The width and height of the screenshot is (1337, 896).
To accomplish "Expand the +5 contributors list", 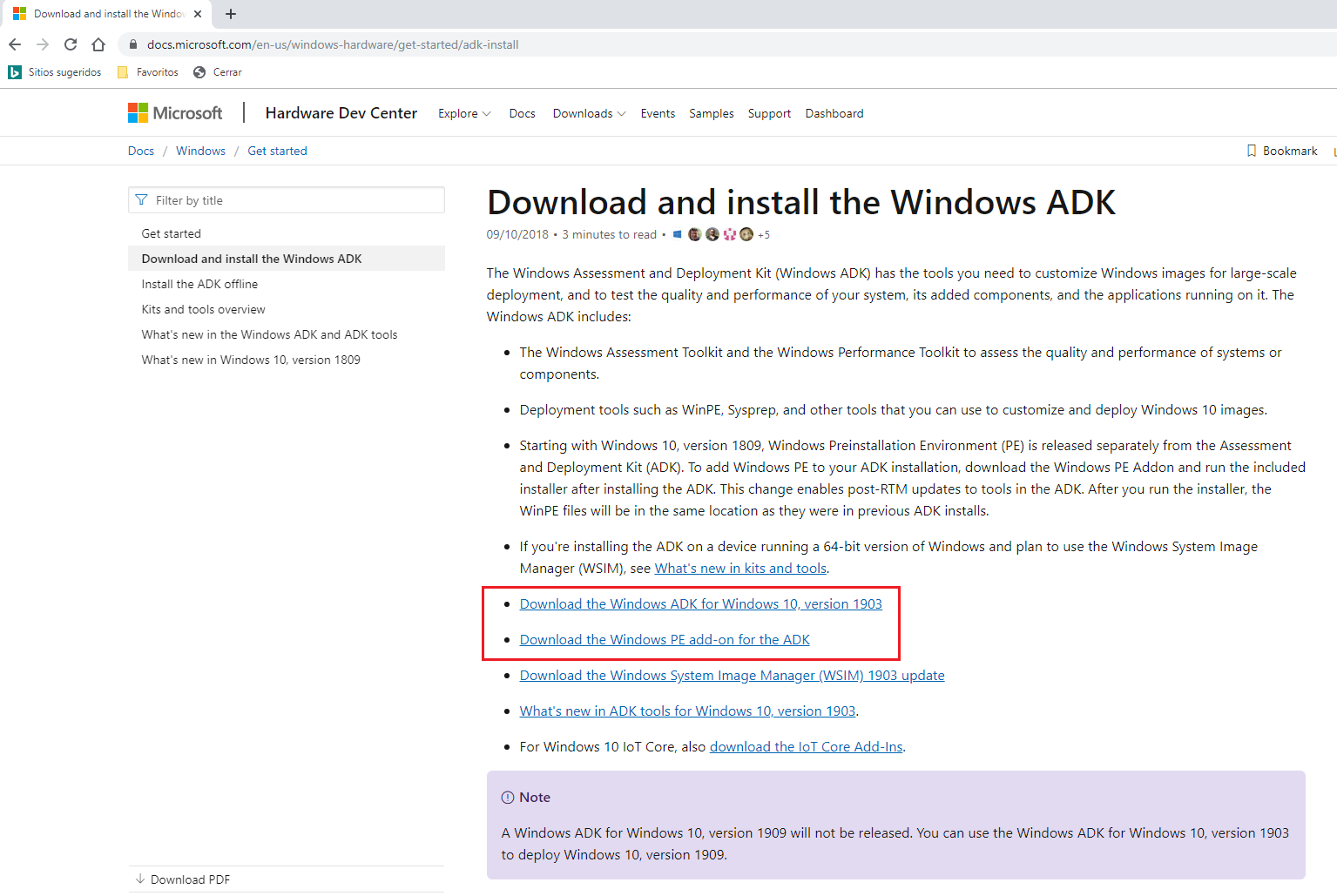I will (x=764, y=233).
